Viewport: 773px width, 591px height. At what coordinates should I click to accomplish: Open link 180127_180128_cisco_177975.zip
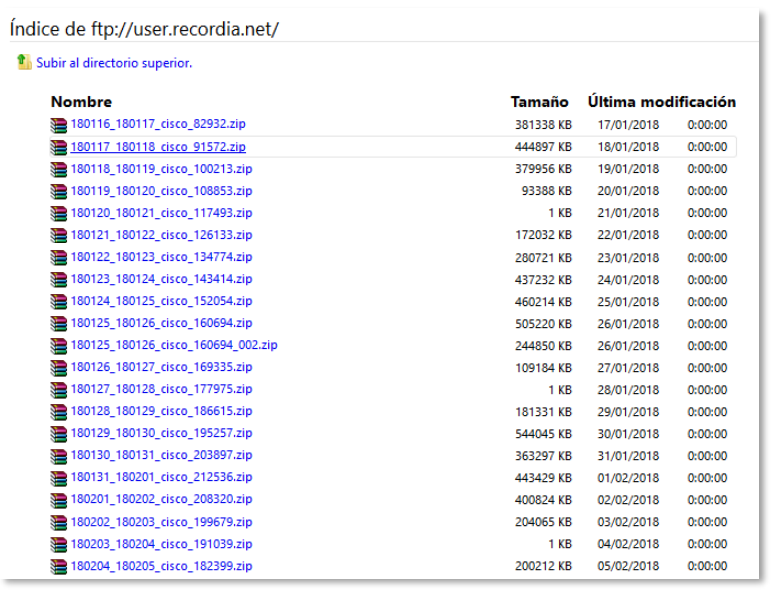pyautogui.click(x=161, y=389)
